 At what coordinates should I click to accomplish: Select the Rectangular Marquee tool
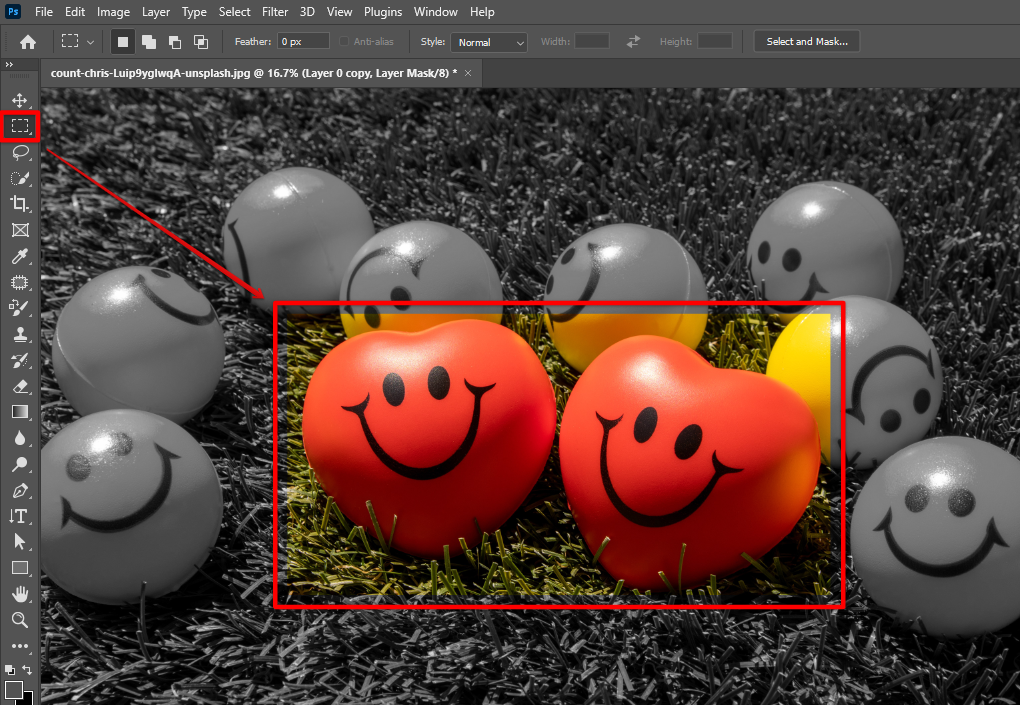19,126
